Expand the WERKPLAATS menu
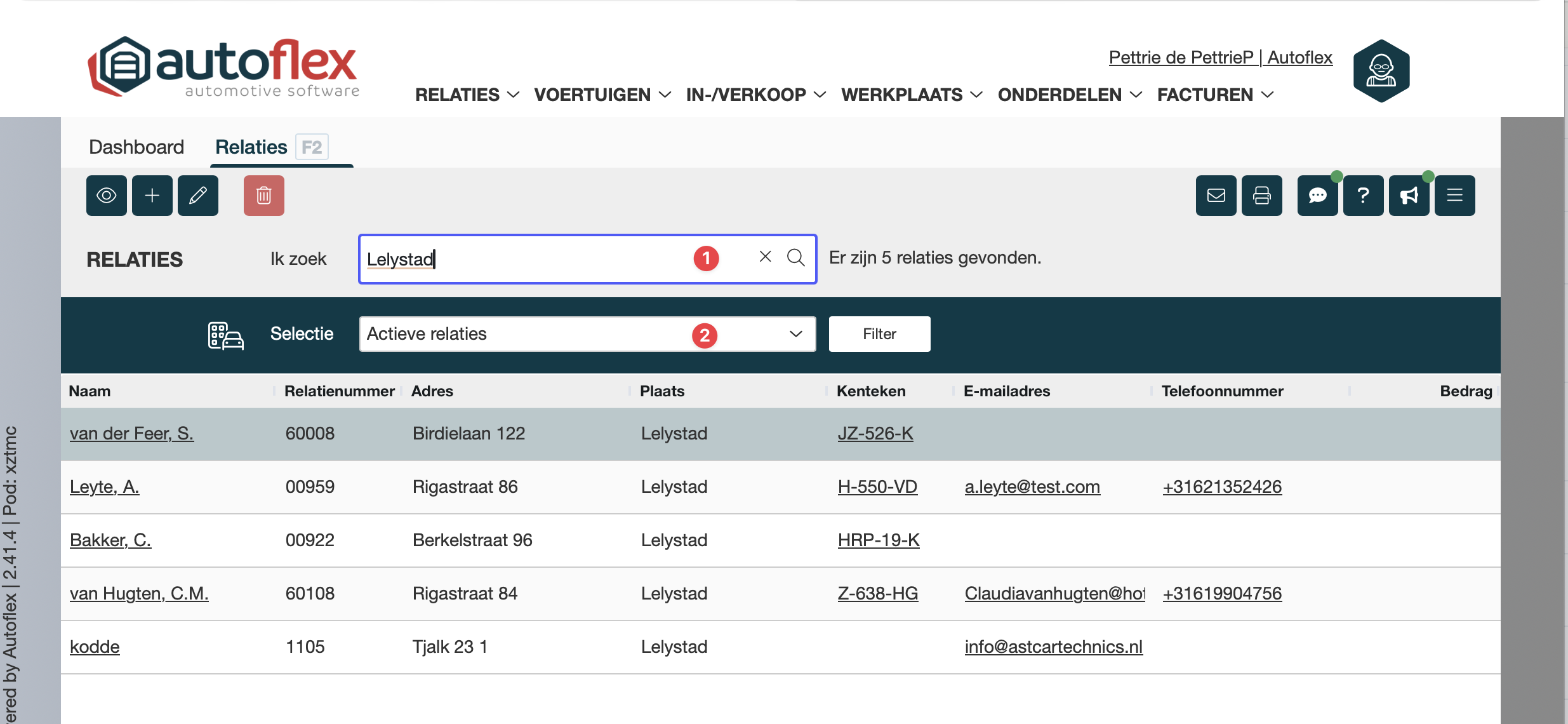The width and height of the screenshot is (1568, 724). click(912, 95)
